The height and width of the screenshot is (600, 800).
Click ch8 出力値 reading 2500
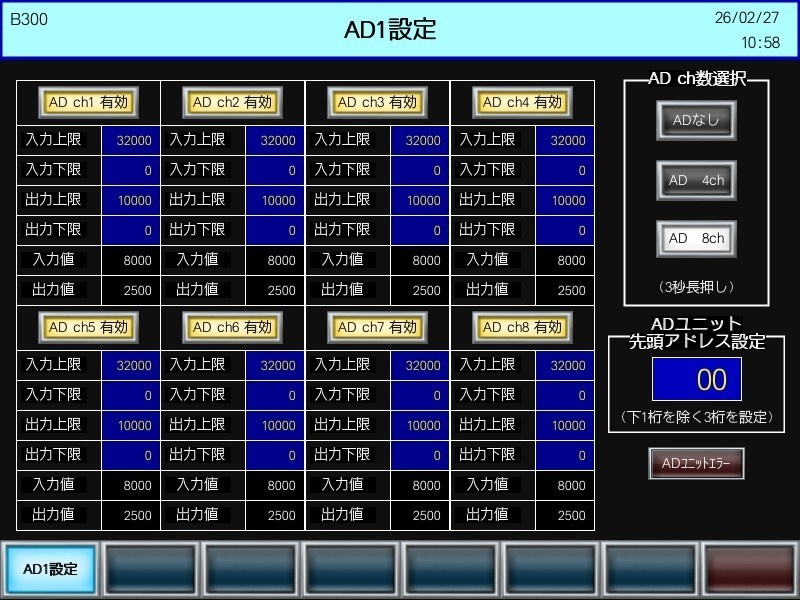pos(565,516)
